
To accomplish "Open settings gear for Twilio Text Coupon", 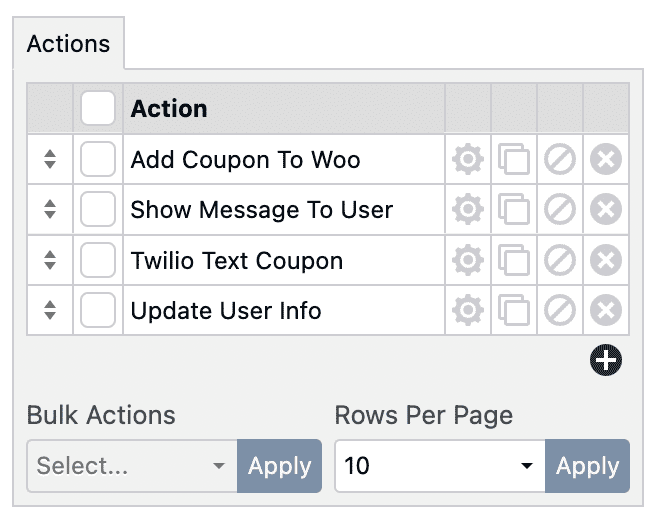I will [x=468, y=261].
